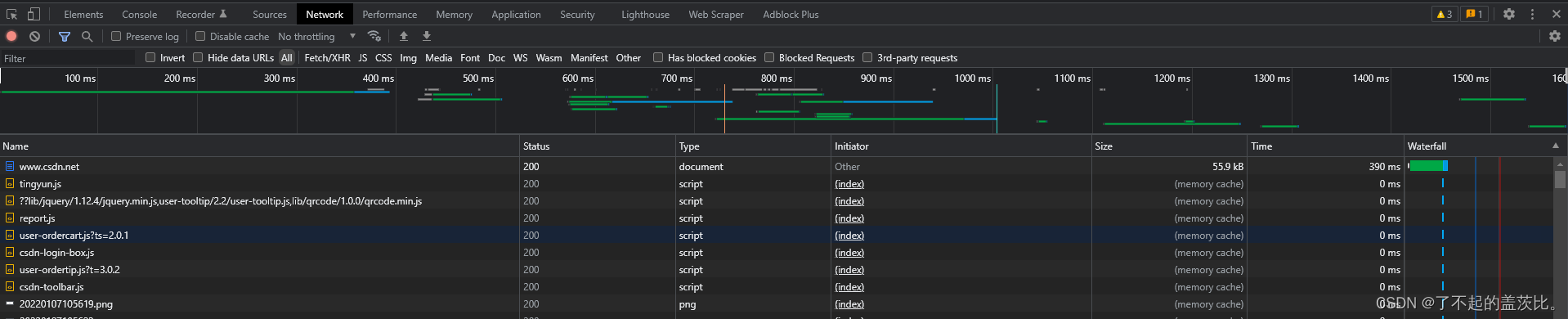Open the Recorder tab
The image size is (1568, 319).
[x=201, y=14]
